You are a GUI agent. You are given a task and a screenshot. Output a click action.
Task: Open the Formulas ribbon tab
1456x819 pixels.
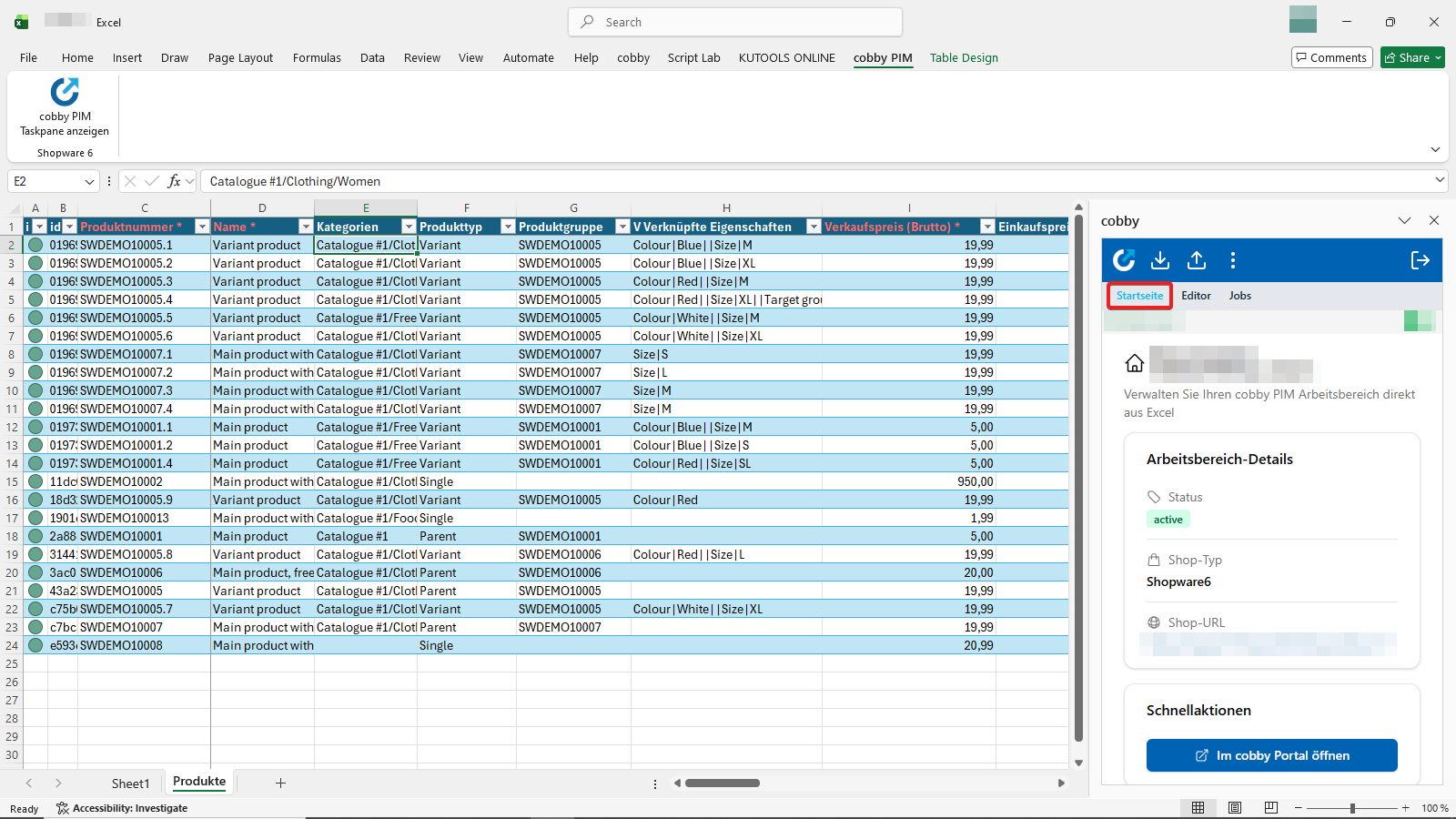click(x=316, y=57)
